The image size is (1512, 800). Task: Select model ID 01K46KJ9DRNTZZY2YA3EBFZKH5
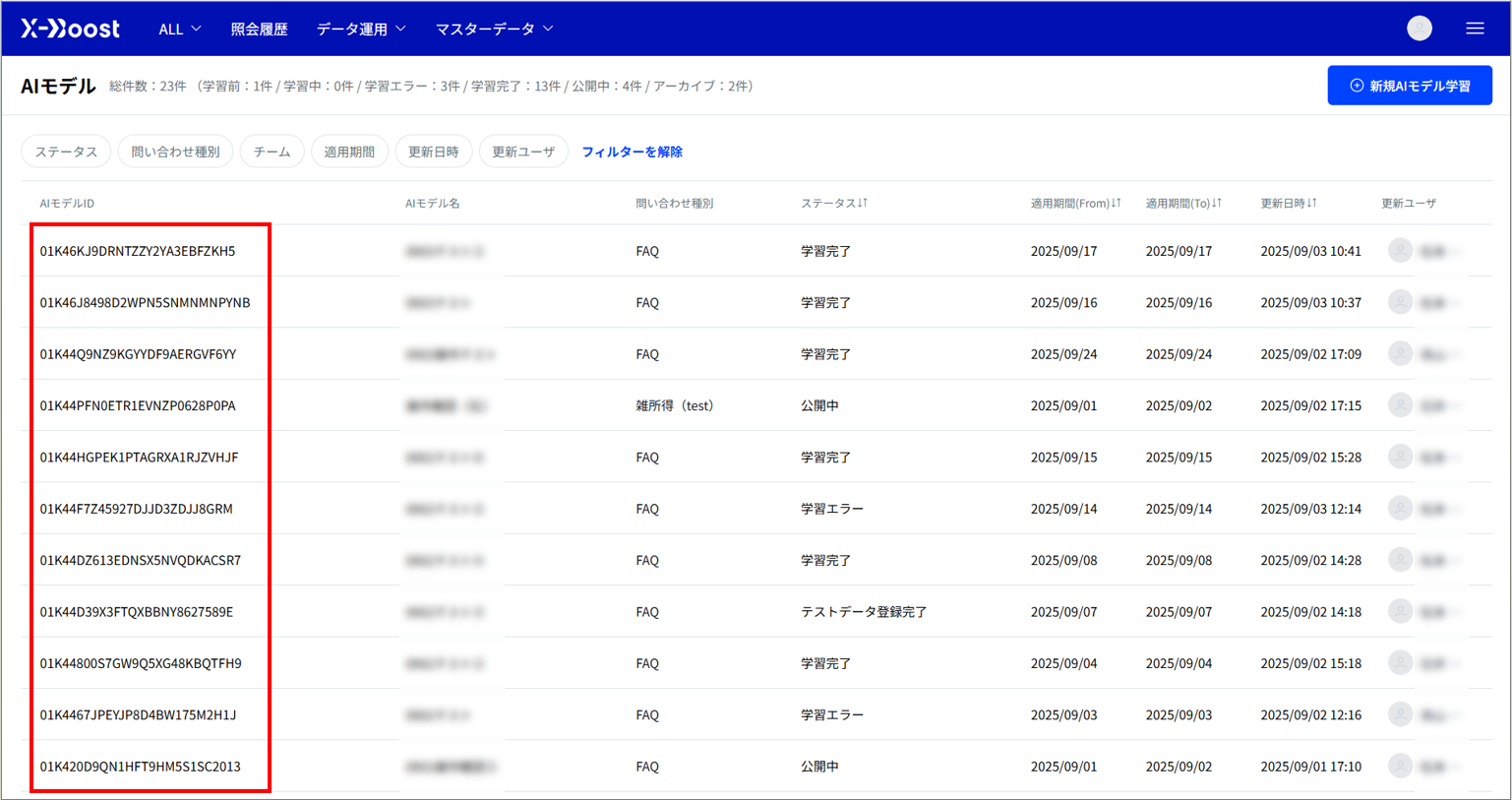click(138, 251)
